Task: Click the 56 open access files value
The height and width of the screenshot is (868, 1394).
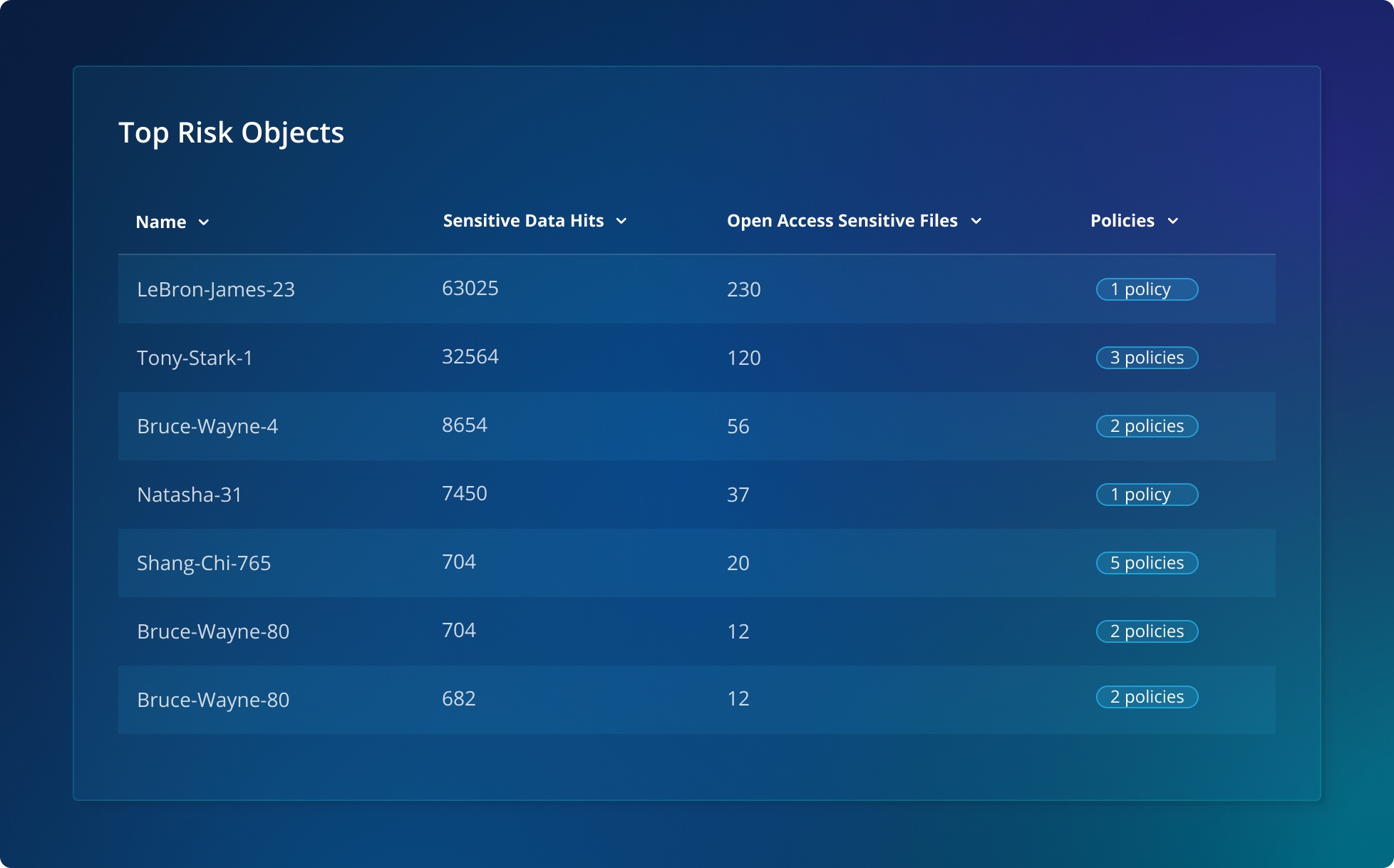Action: pyautogui.click(x=738, y=426)
